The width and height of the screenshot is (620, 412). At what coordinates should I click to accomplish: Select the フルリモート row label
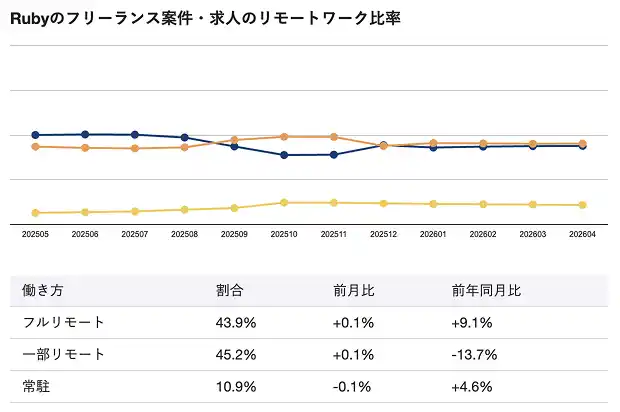63,323
